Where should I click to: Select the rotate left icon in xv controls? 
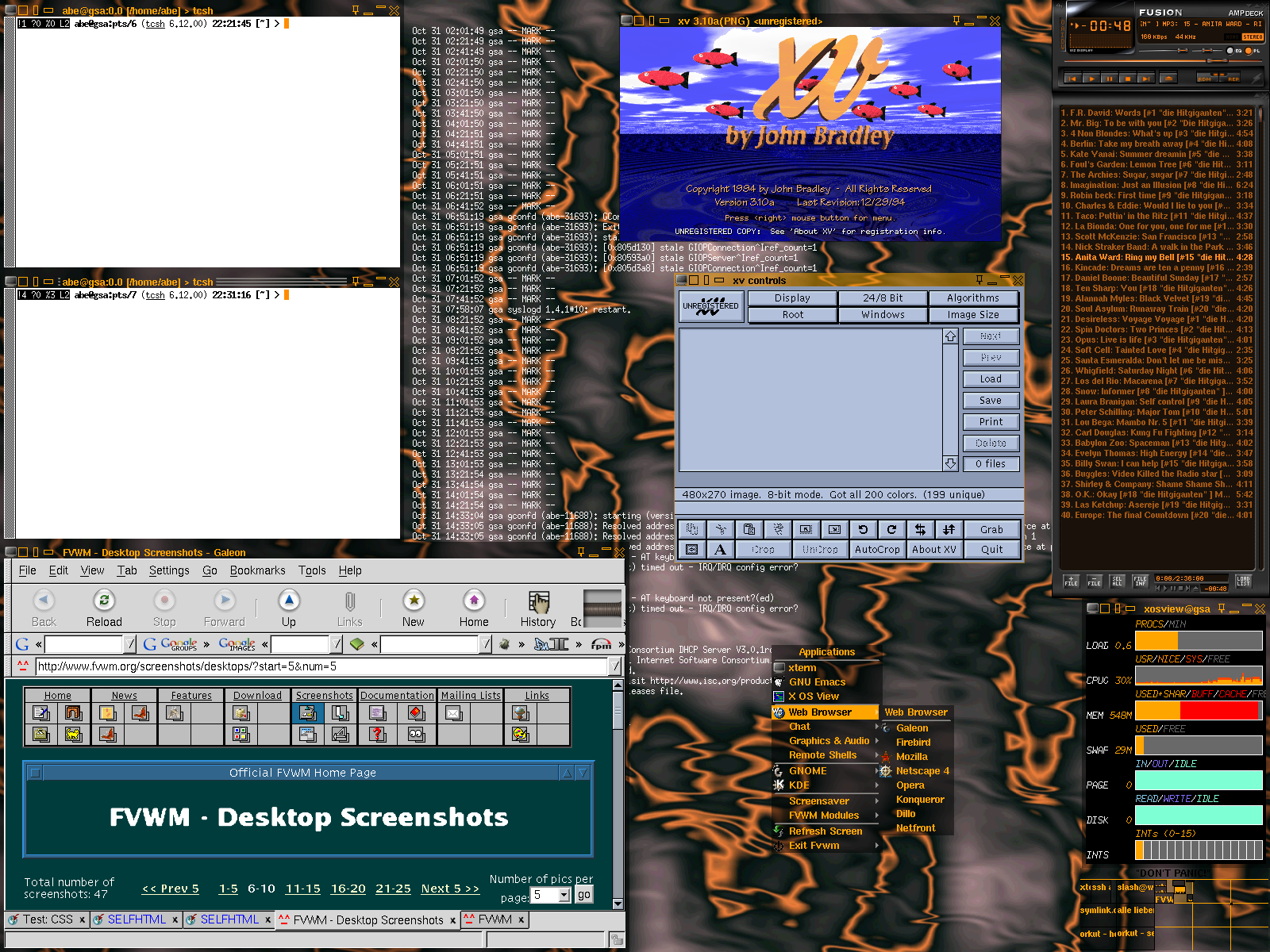tap(863, 529)
